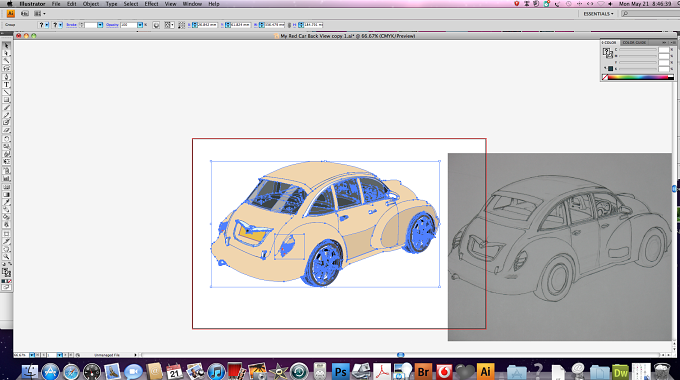680x380 pixels.
Task: Select the Gradient tool
Action: click(x=6, y=194)
